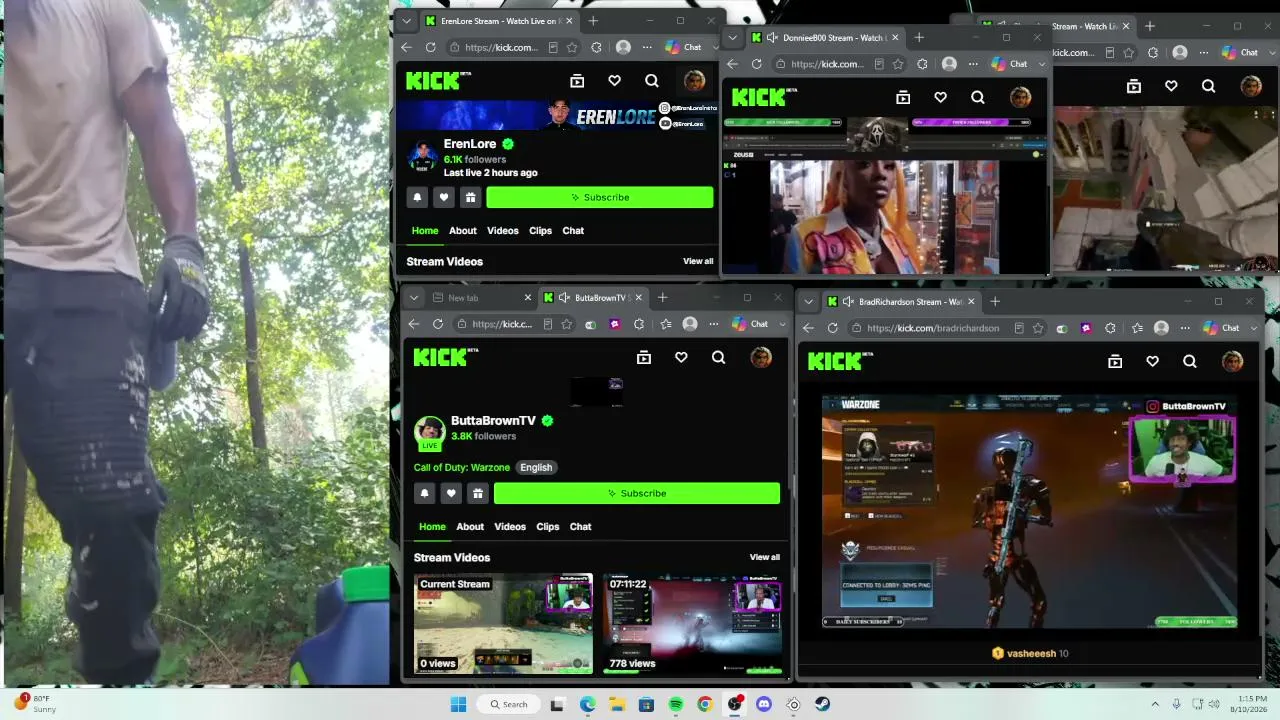
Task: Focus the address bar in the BradRichardson window
Action: click(x=933, y=328)
